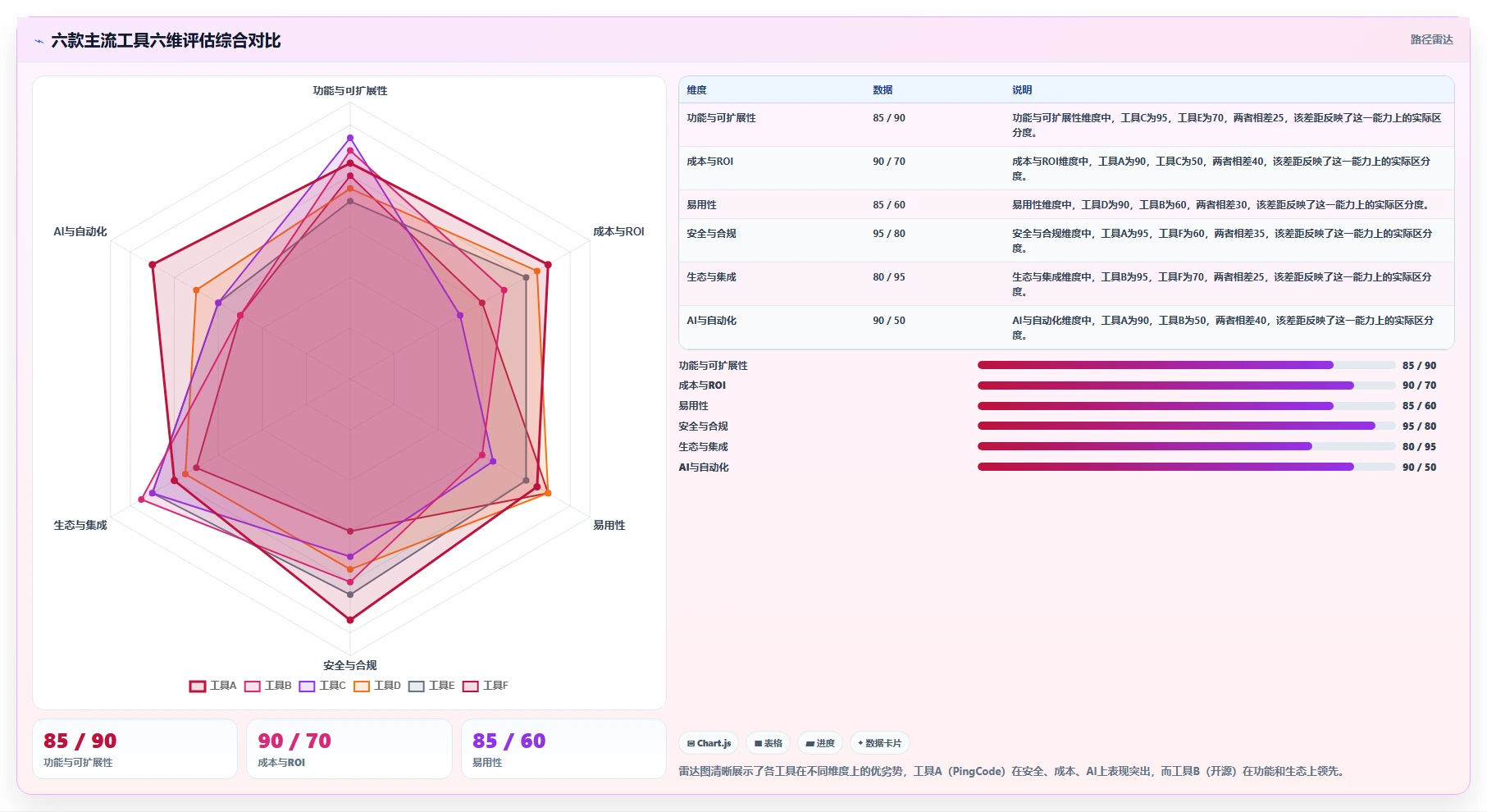1487x812 pixels.
Task: Click the 生态与集成 axis label on the radar
Action: (80, 525)
